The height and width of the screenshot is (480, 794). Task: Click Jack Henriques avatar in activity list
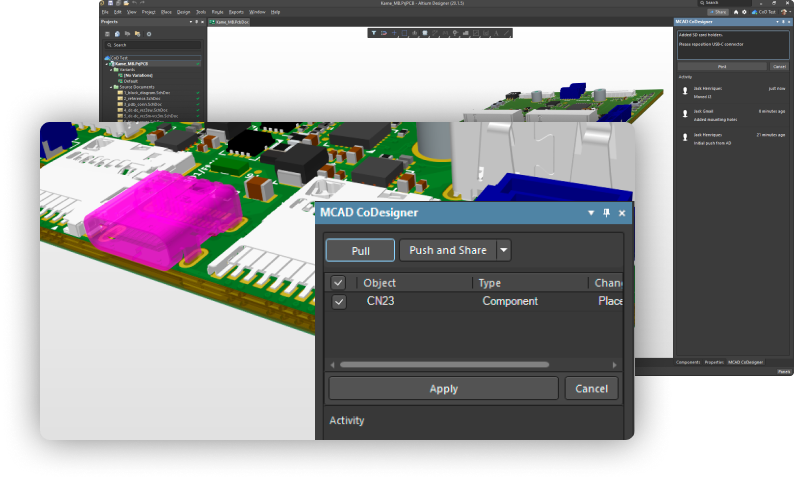tap(685, 89)
